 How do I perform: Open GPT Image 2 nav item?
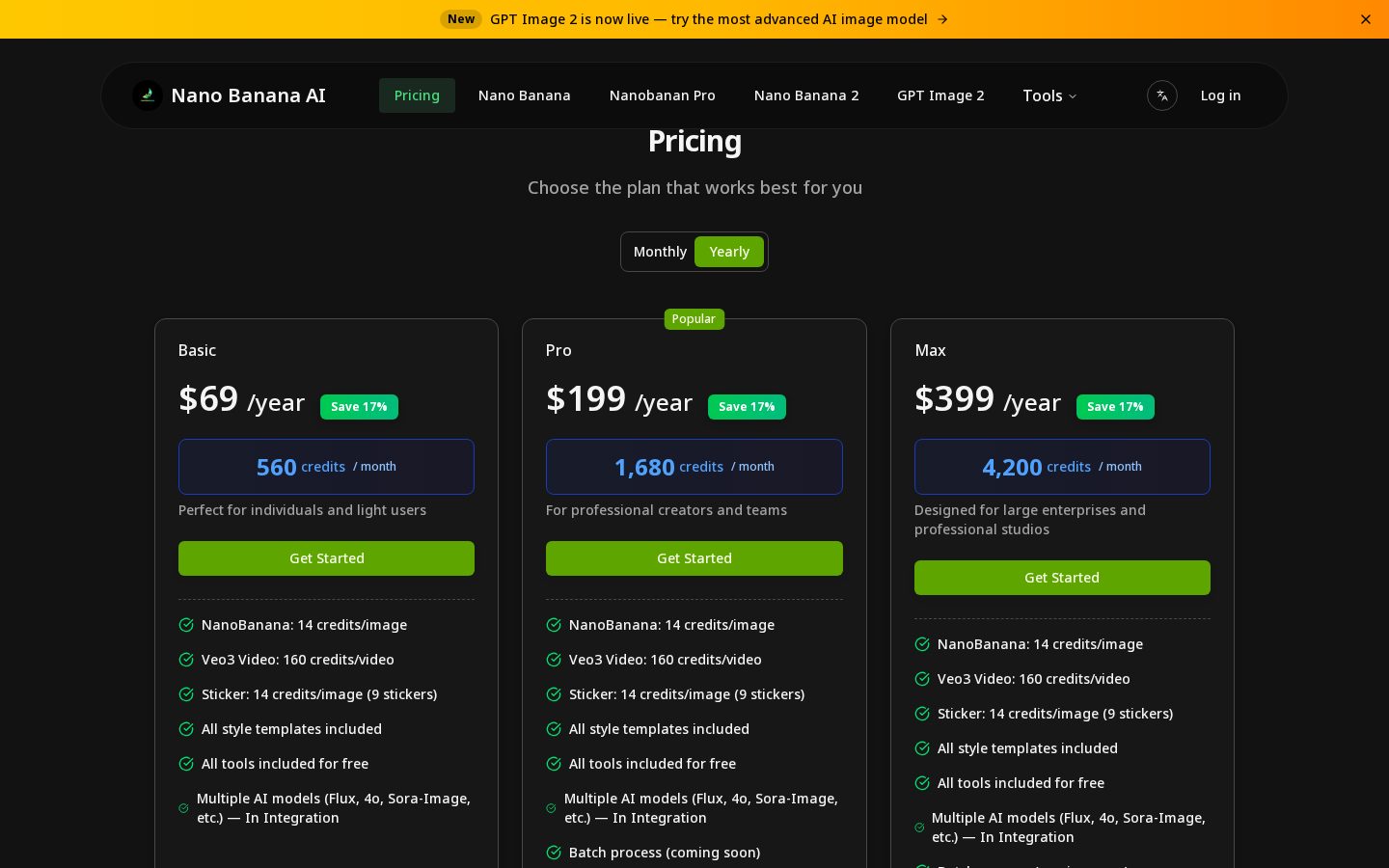click(940, 95)
